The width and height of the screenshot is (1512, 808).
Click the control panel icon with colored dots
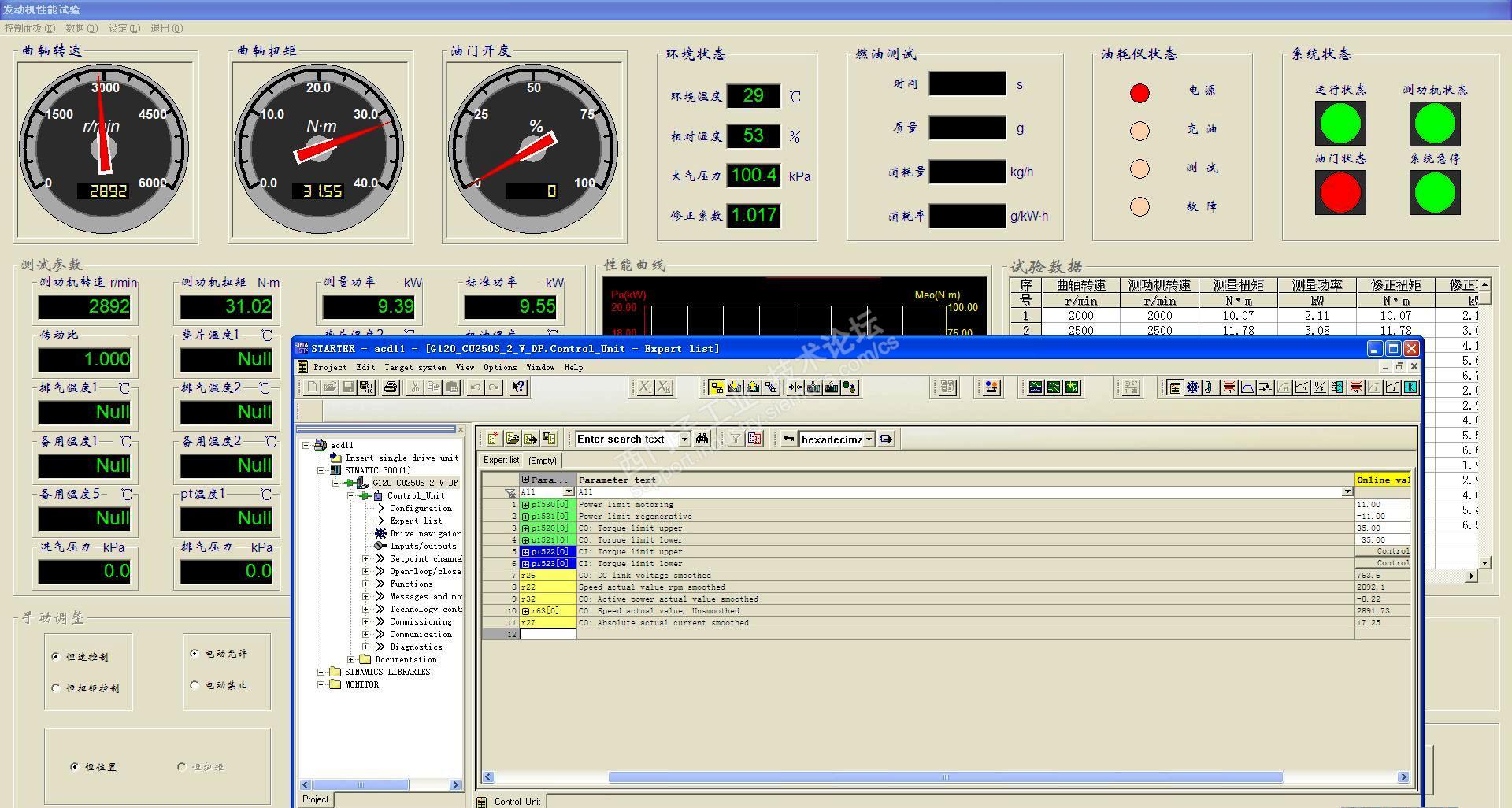(x=991, y=387)
